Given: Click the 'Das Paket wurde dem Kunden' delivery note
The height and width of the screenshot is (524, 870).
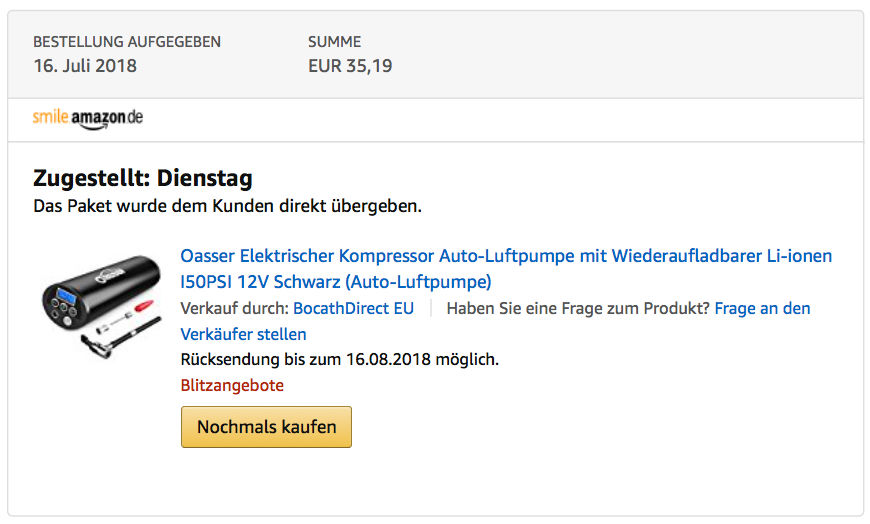Looking at the screenshot, I should [x=227, y=207].
